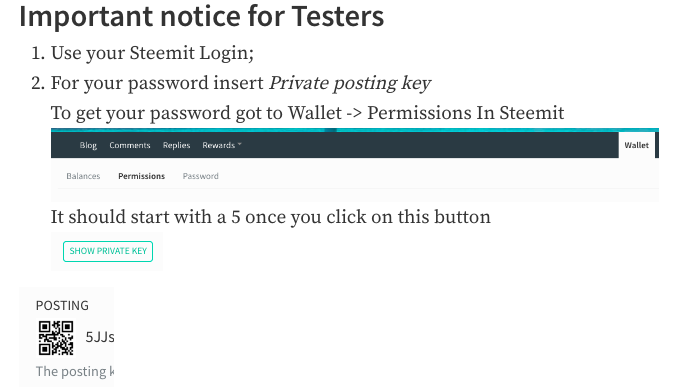Expand the Rewards dropdown
The width and height of the screenshot is (698, 388).
222,145
